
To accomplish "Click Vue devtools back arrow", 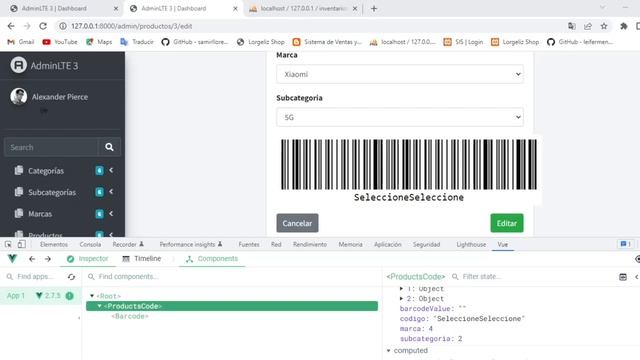I will click(32, 259).
